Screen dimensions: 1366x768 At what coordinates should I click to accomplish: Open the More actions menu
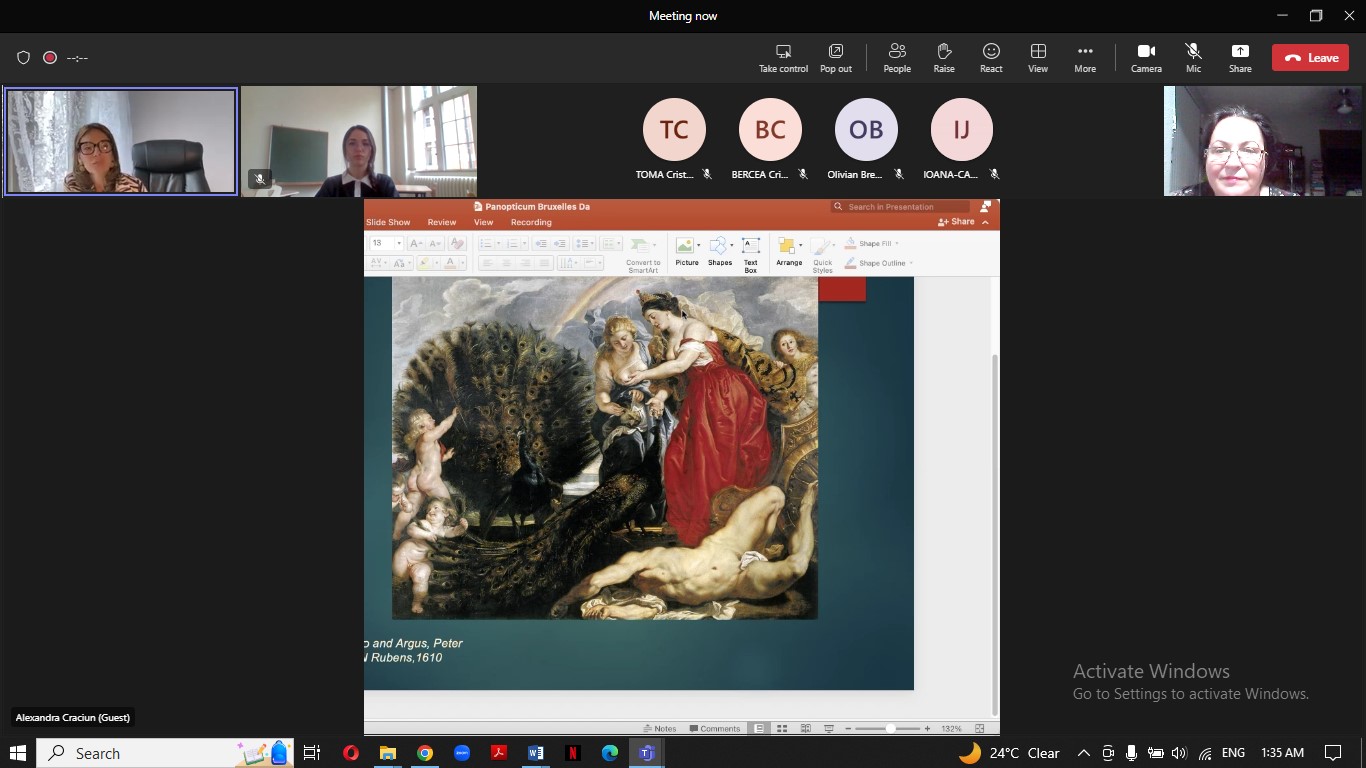pos(1085,58)
